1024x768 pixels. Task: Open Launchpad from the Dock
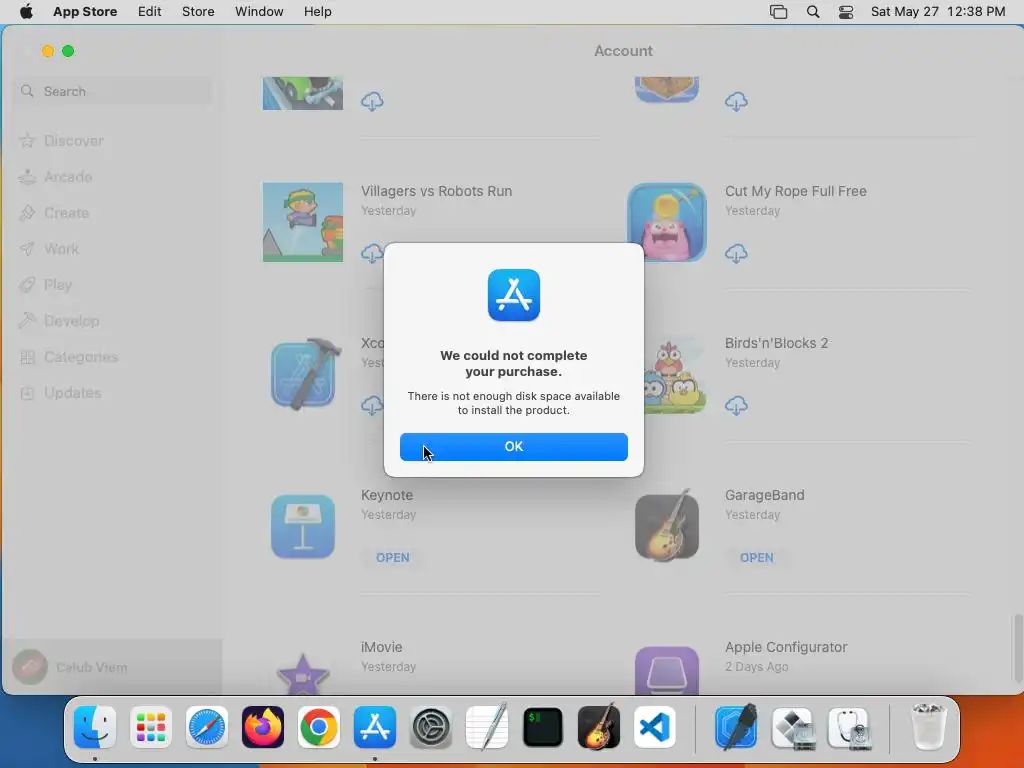[x=151, y=727]
